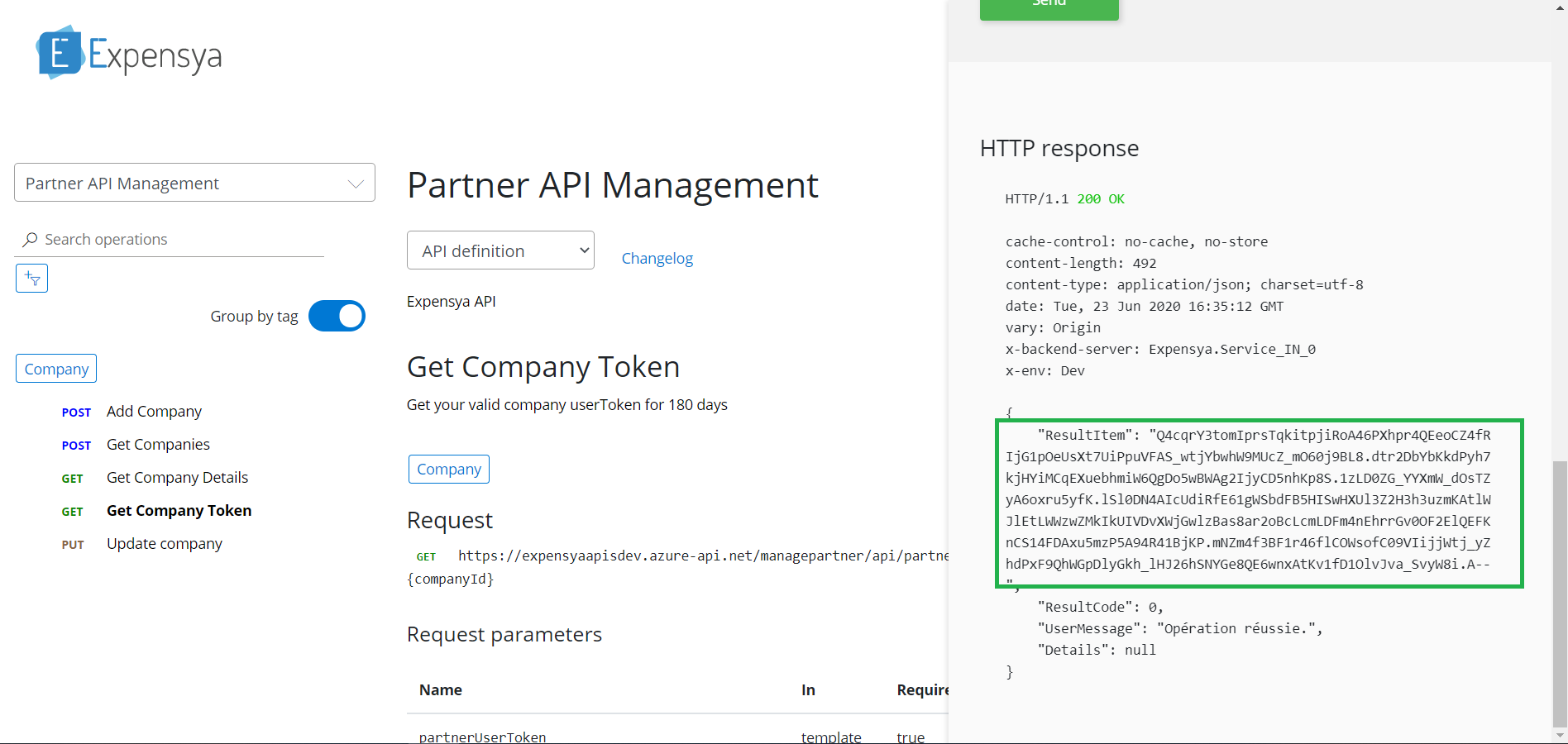Click the scrollbar down arrow
1568x744 pixels.
(x=1560, y=735)
